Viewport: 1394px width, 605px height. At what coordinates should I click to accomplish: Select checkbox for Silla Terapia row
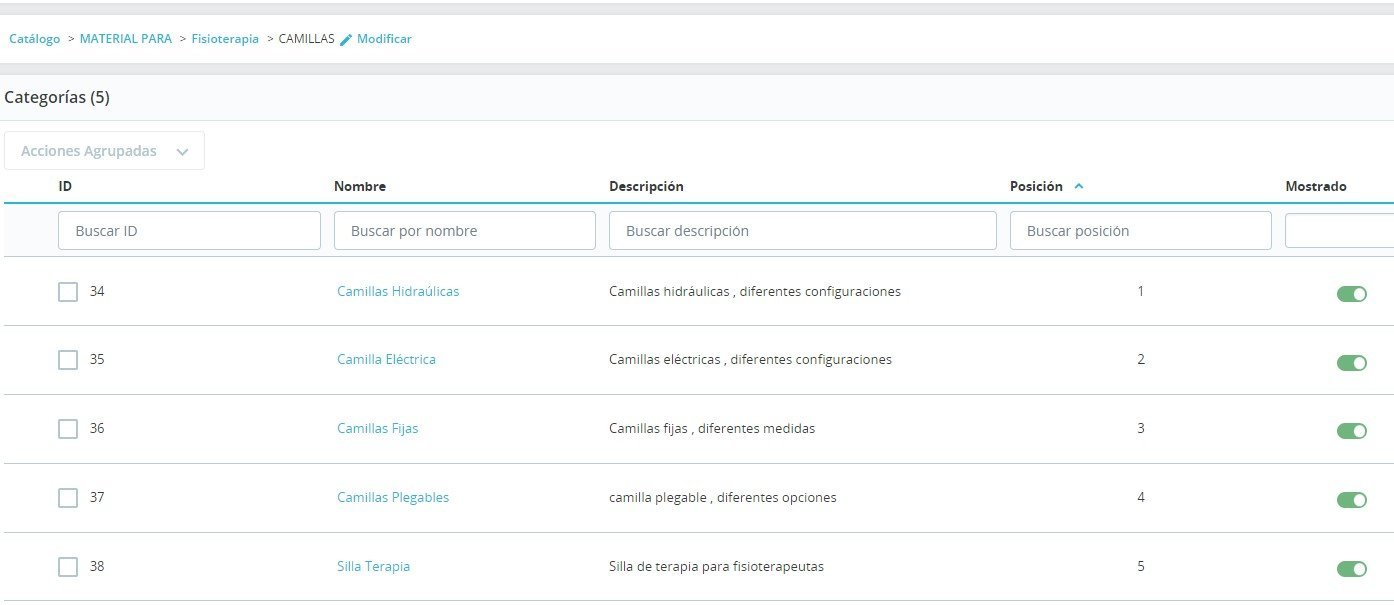coord(68,567)
